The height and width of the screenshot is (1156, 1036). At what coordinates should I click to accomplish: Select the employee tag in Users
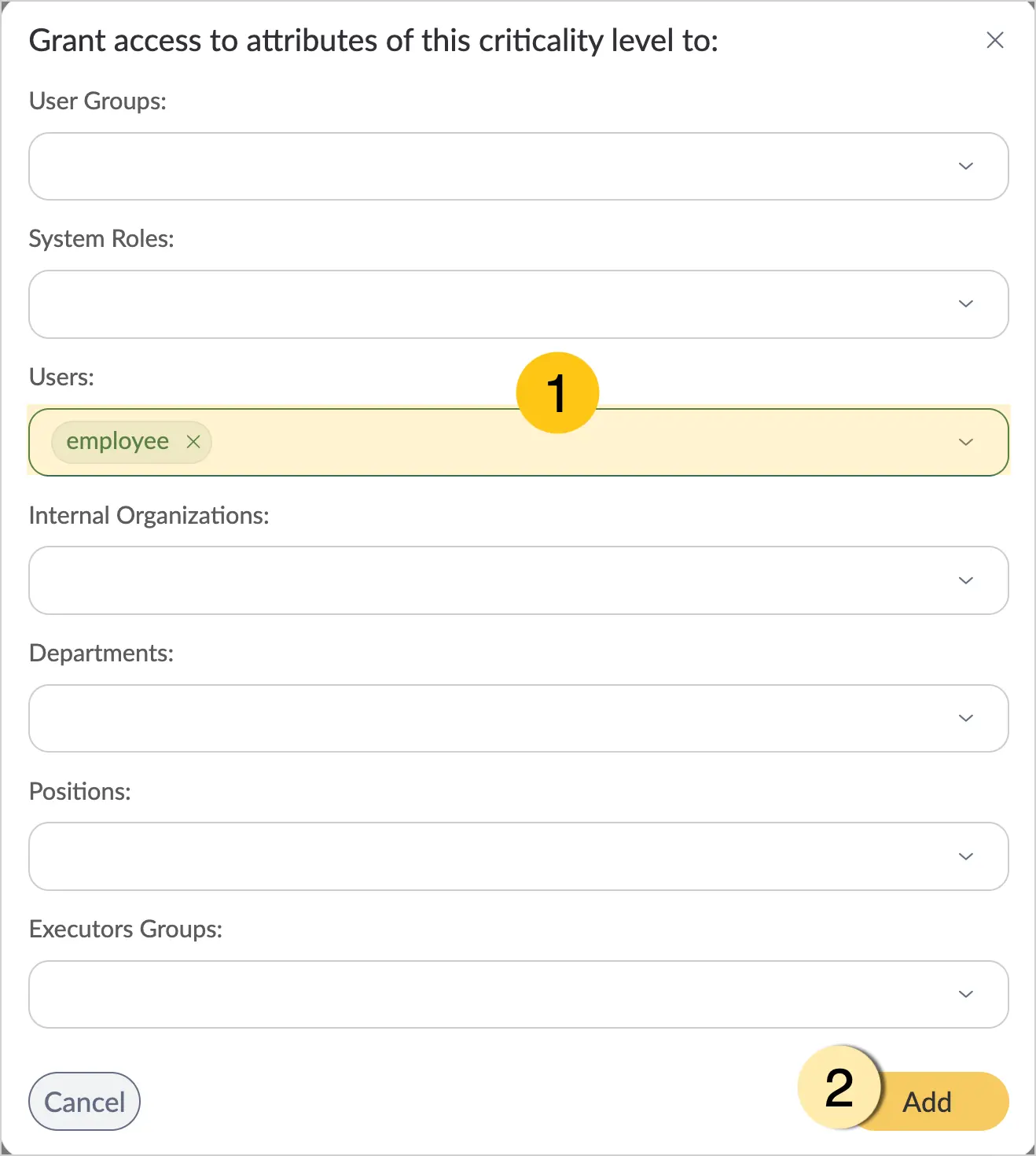[x=118, y=442]
